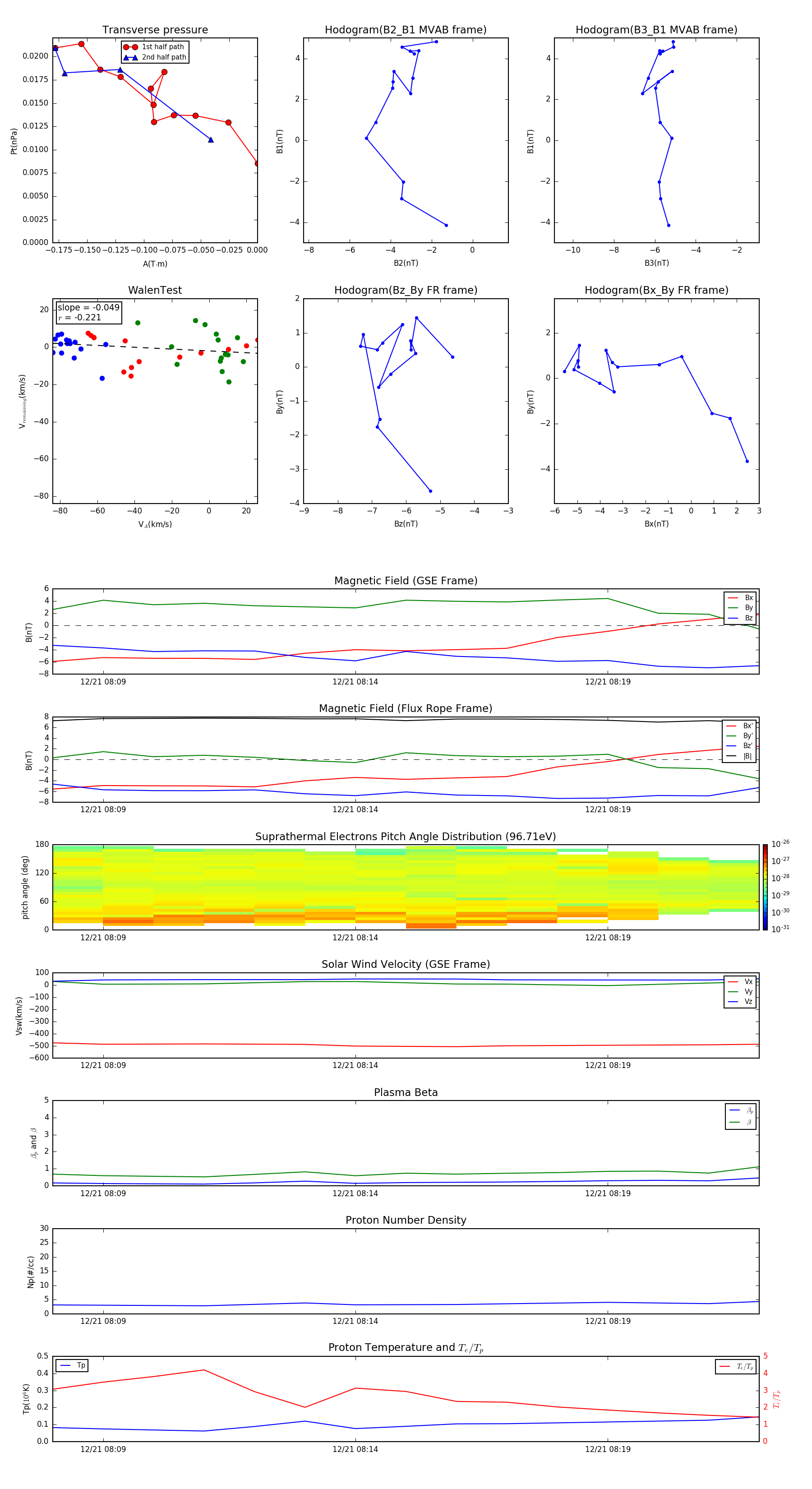Click the |B| legend entry in Flux Rope plot
Image resolution: width=812 pixels, height=1489 pixels.
coord(739,756)
